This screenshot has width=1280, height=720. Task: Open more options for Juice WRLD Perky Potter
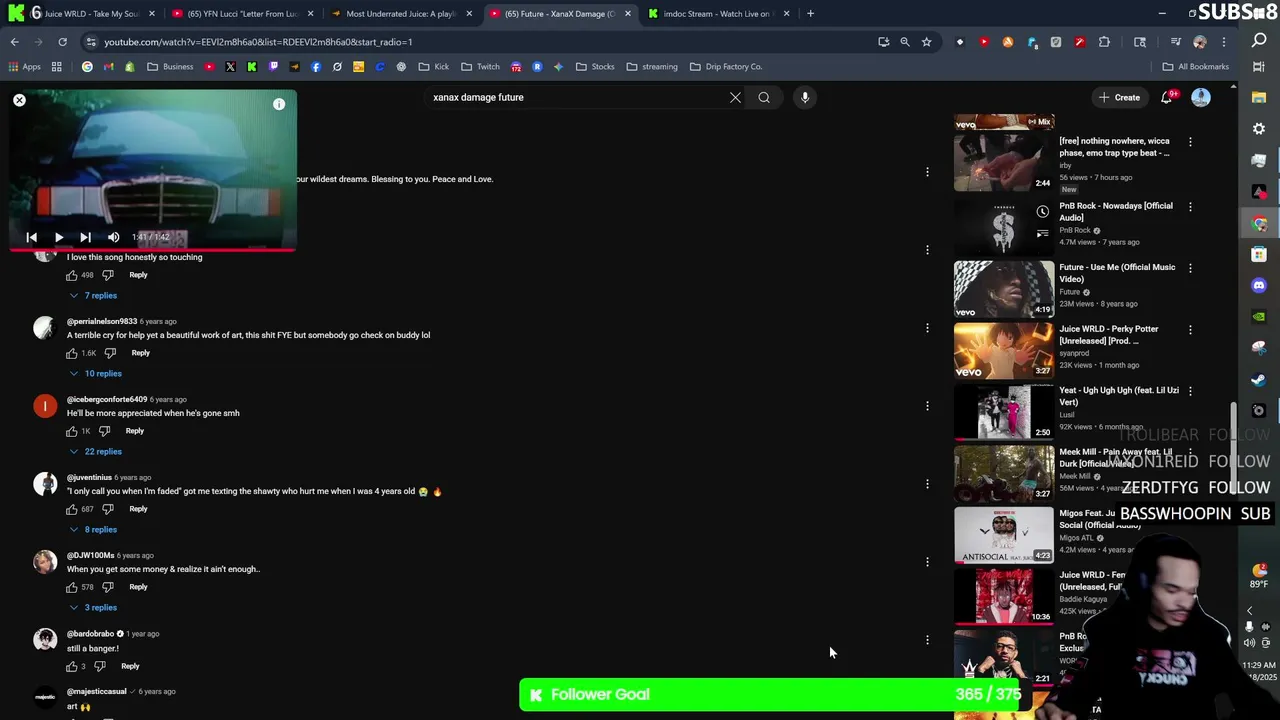tap(1190, 330)
